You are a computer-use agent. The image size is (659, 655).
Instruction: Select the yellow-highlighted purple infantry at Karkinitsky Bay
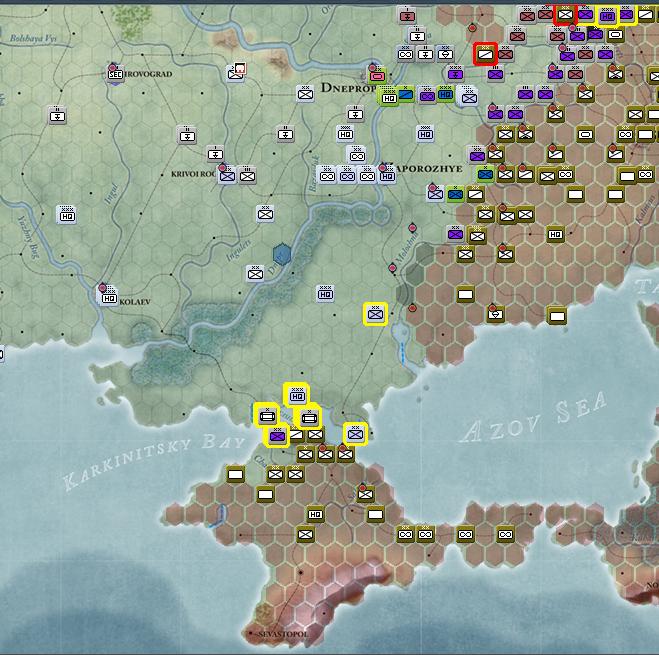tap(277, 436)
